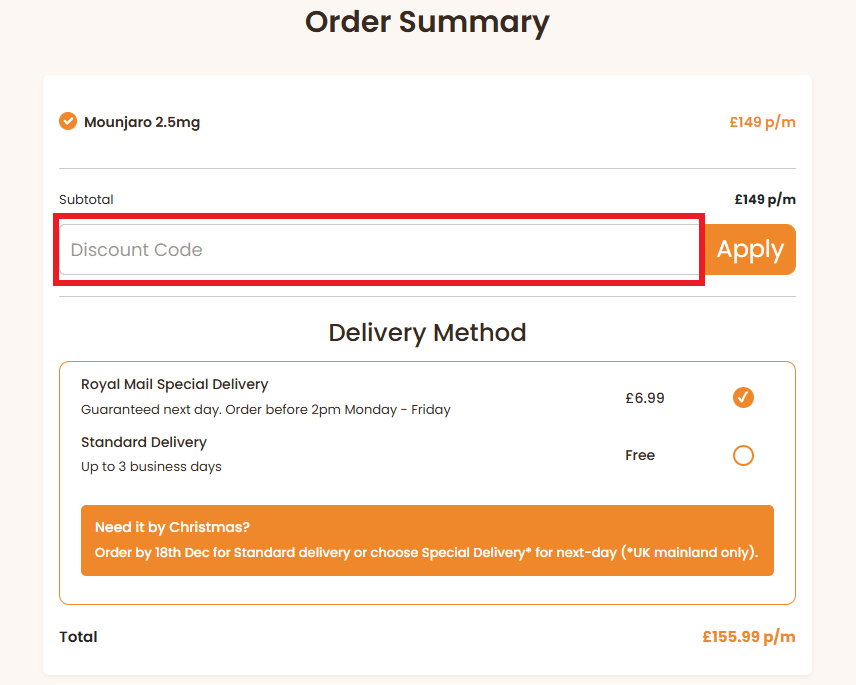Click 'Guaranteed next day' description text
This screenshot has height=685, width=856.
[x=266, y=410]
